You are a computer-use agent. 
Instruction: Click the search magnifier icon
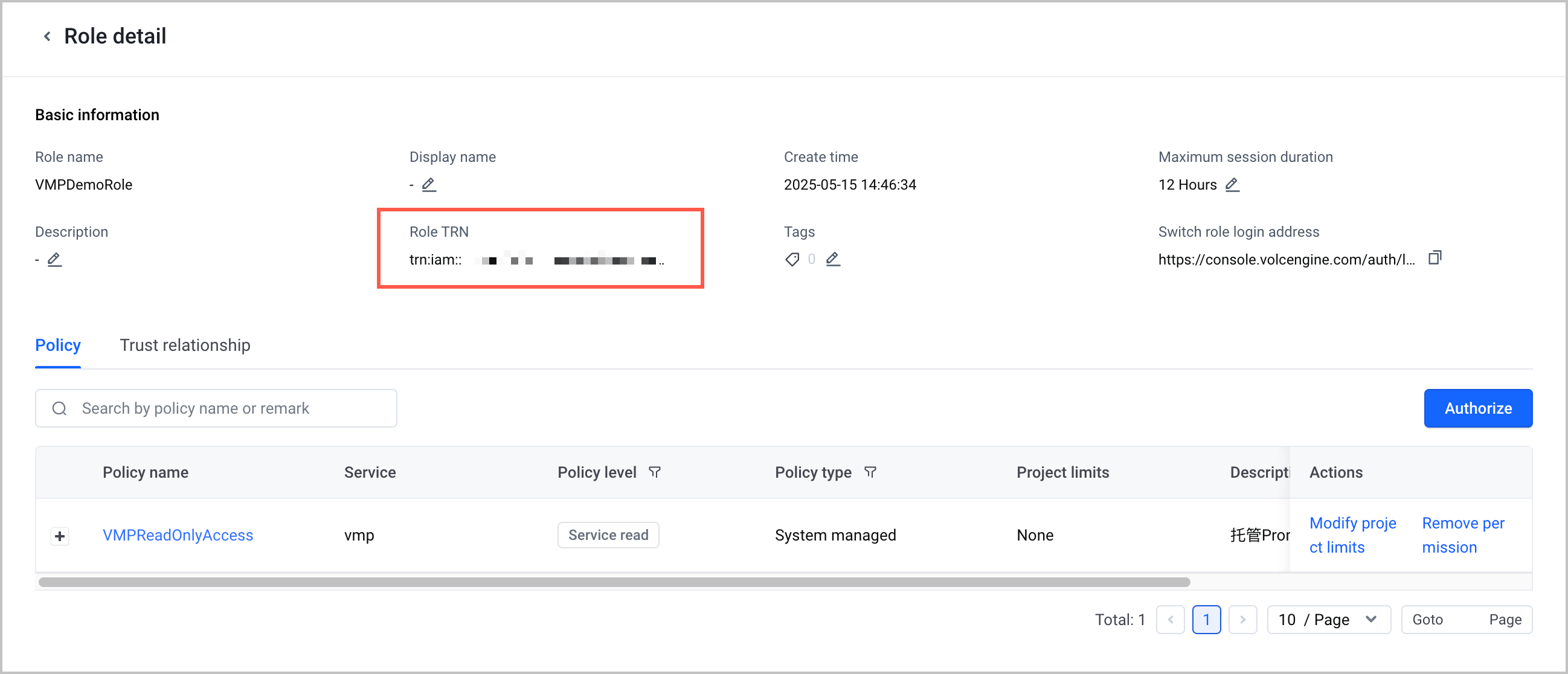[59, 408]
